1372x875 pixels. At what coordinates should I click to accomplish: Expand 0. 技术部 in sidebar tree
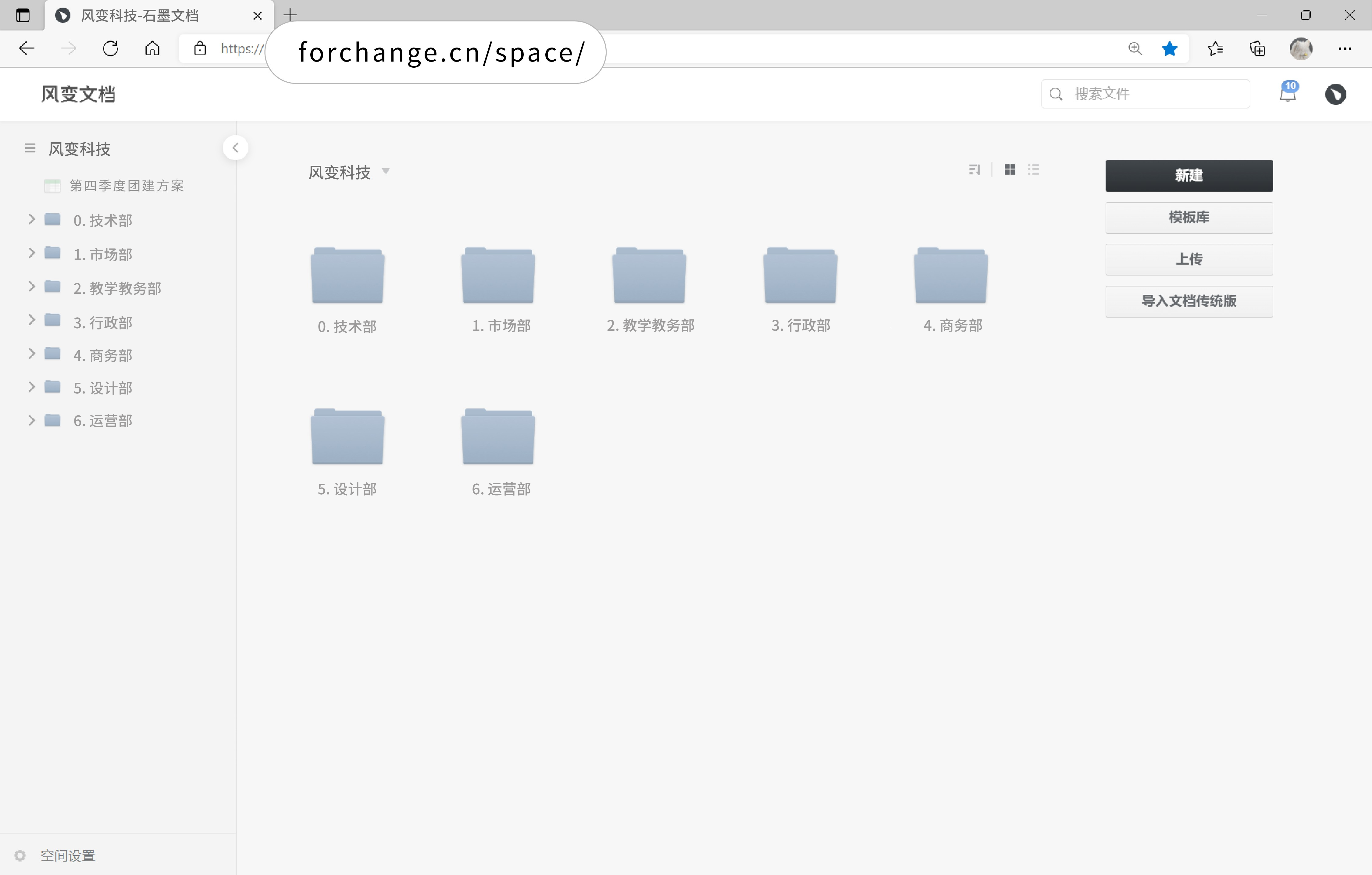click(32, 219)
